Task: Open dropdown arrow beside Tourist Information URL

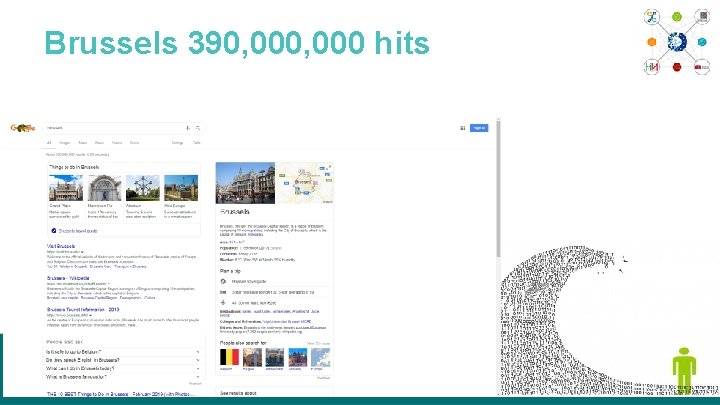Action: pos(90,315)
